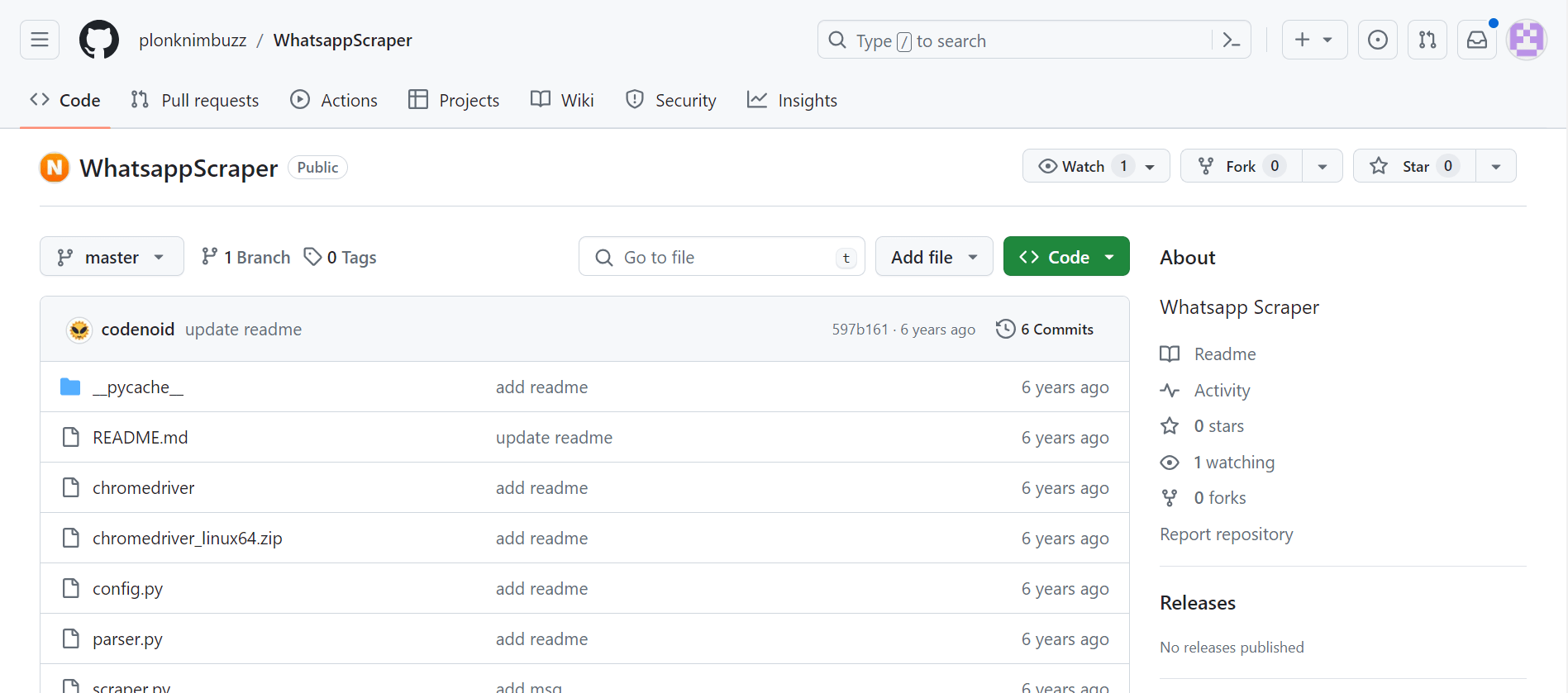Open the README.md file

click(x=141, y=438)
